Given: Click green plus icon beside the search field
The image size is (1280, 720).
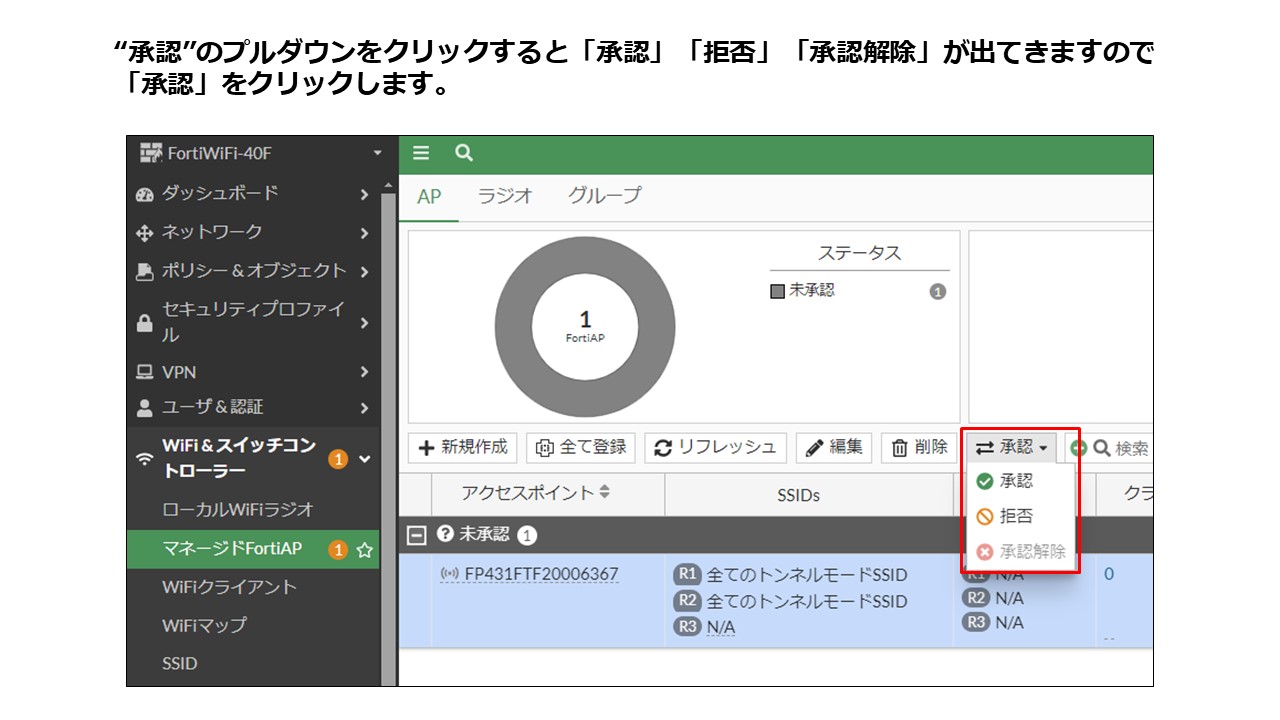Looking at the screenshot, I should click(1078, 448).
